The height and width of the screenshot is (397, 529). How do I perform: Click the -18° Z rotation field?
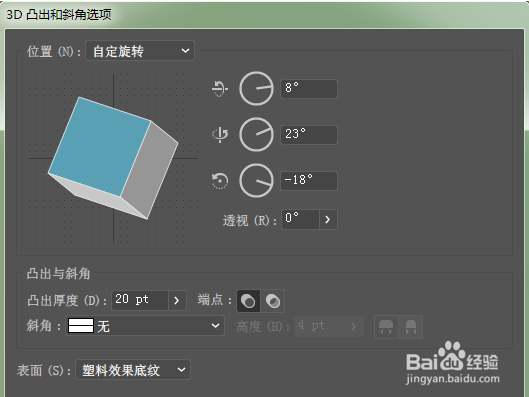pos(309,180)
